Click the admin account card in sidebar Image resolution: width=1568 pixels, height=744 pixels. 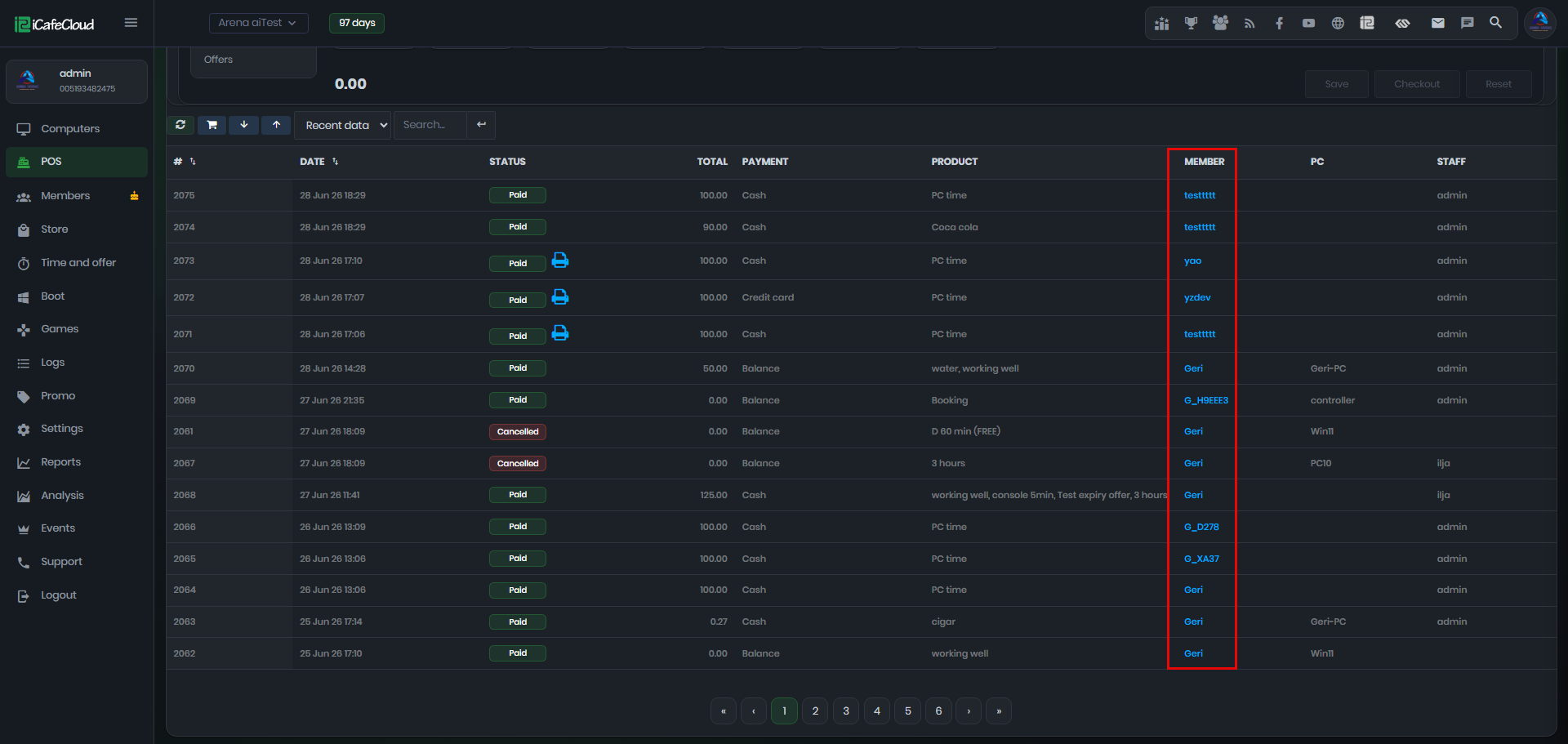point(77,82)
